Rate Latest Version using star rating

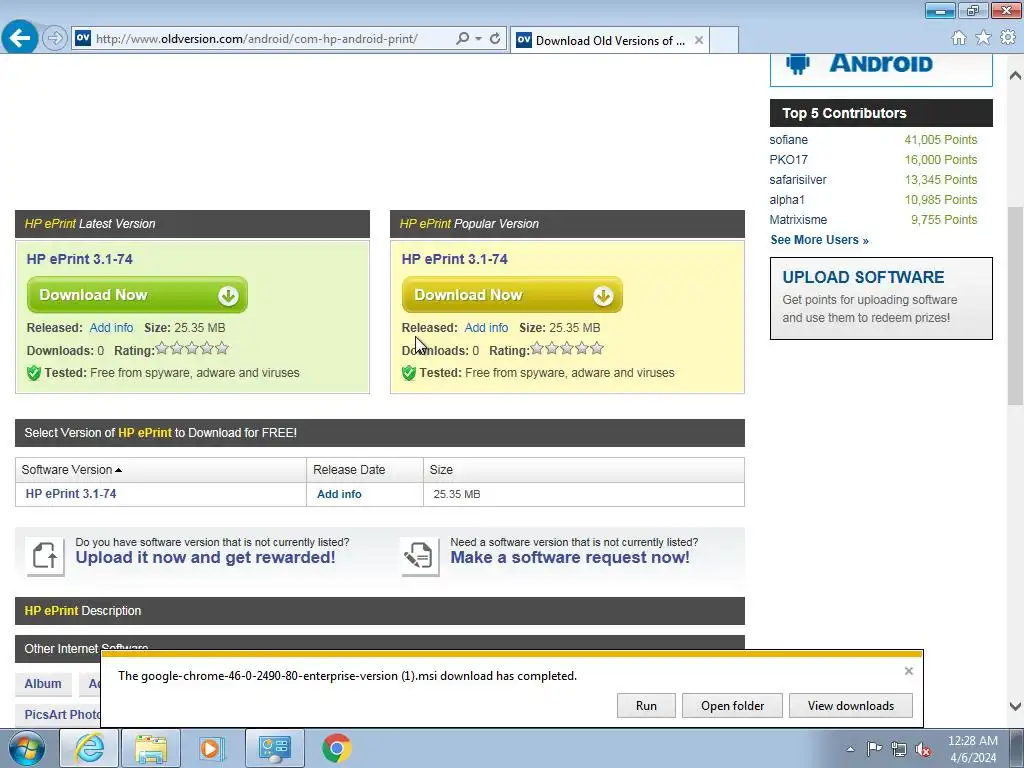tap(192, 349)
